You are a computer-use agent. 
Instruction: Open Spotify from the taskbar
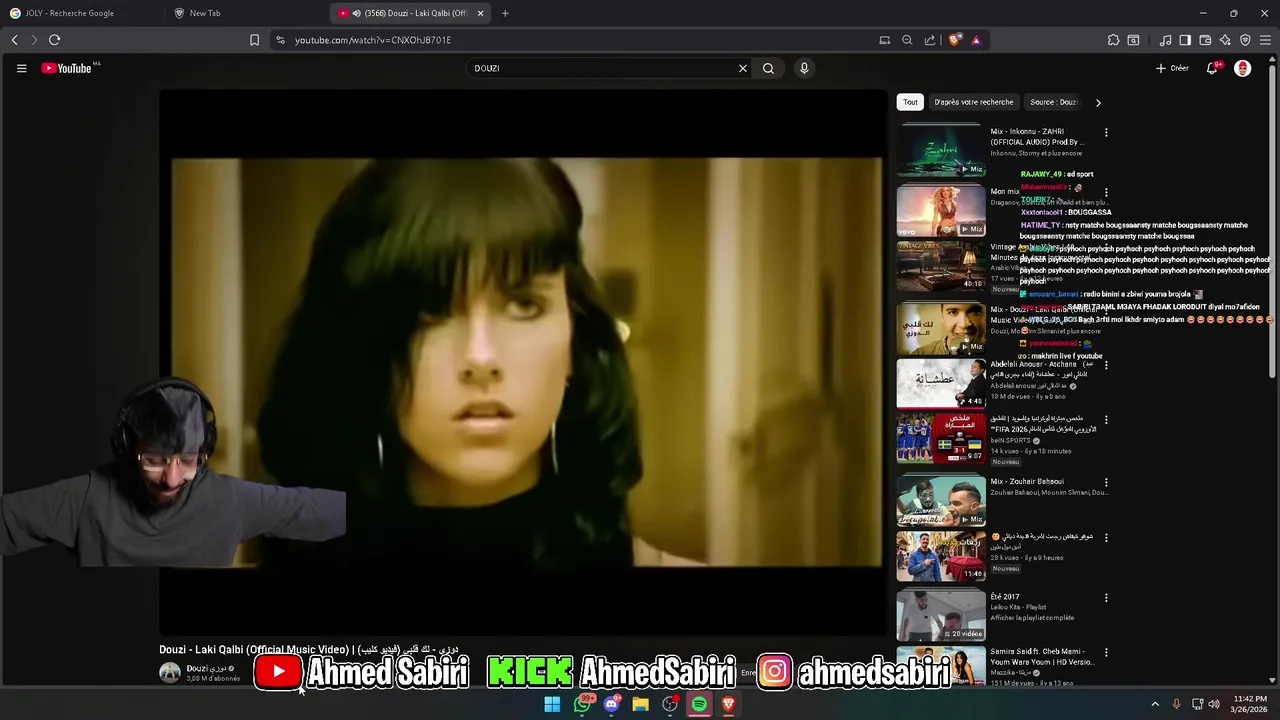(699, 704)
